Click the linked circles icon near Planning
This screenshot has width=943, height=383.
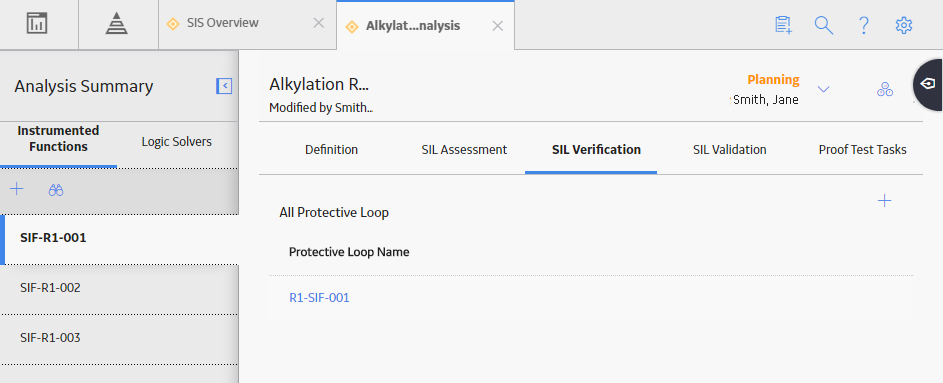pyautogui.click(x=885, y=90)
